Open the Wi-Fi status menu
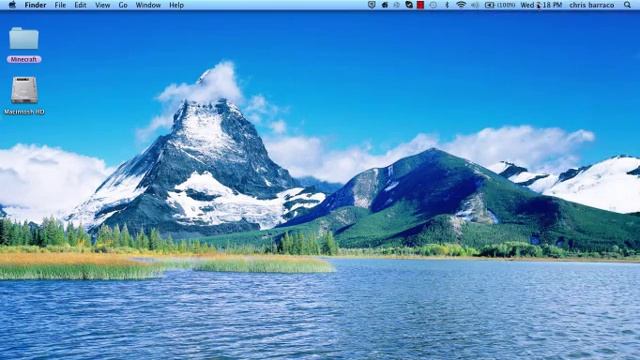The width and height of the screenshot is (640, 360). 461,5
